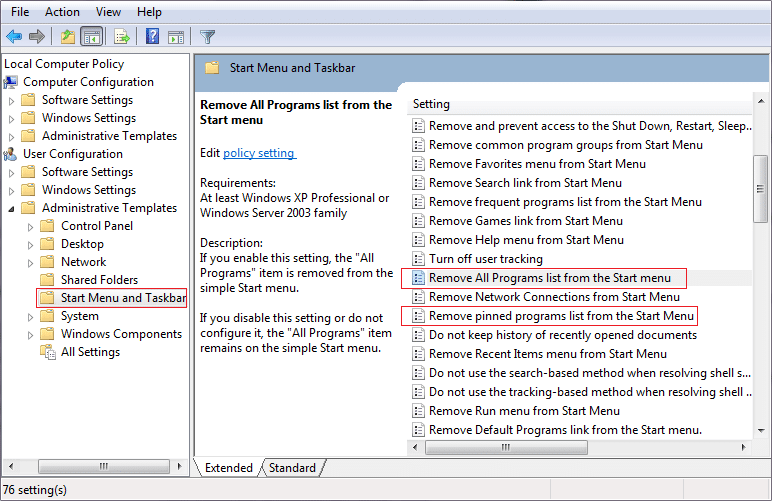
Task: Click the User Configuration icon
Action: coord(11,154)
